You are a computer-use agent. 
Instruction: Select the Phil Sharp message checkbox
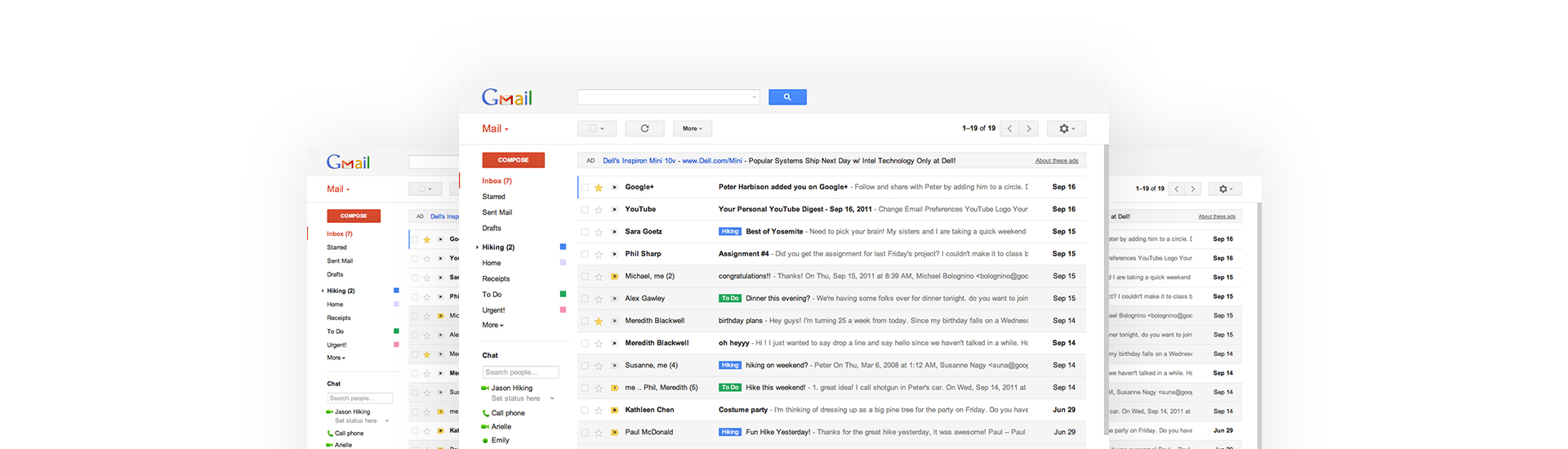(585, 254)
